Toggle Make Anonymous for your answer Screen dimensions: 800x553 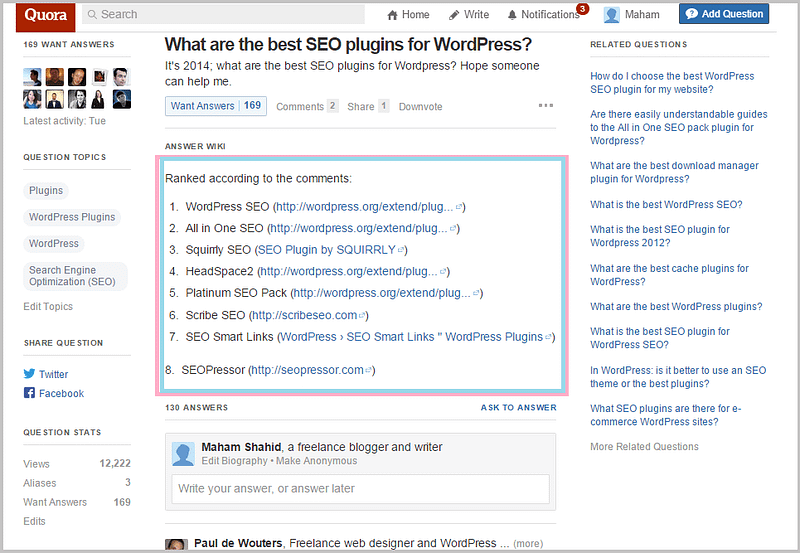[x=315, y=461]
